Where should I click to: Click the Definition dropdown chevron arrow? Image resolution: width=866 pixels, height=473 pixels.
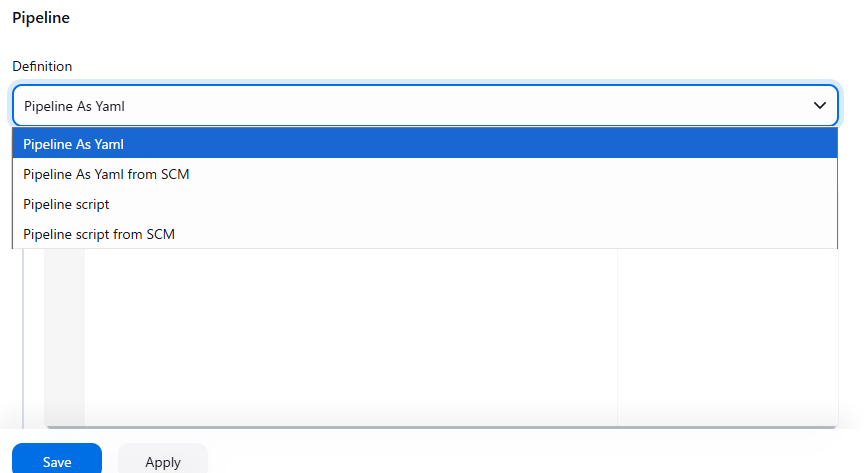tap(819, 105)
